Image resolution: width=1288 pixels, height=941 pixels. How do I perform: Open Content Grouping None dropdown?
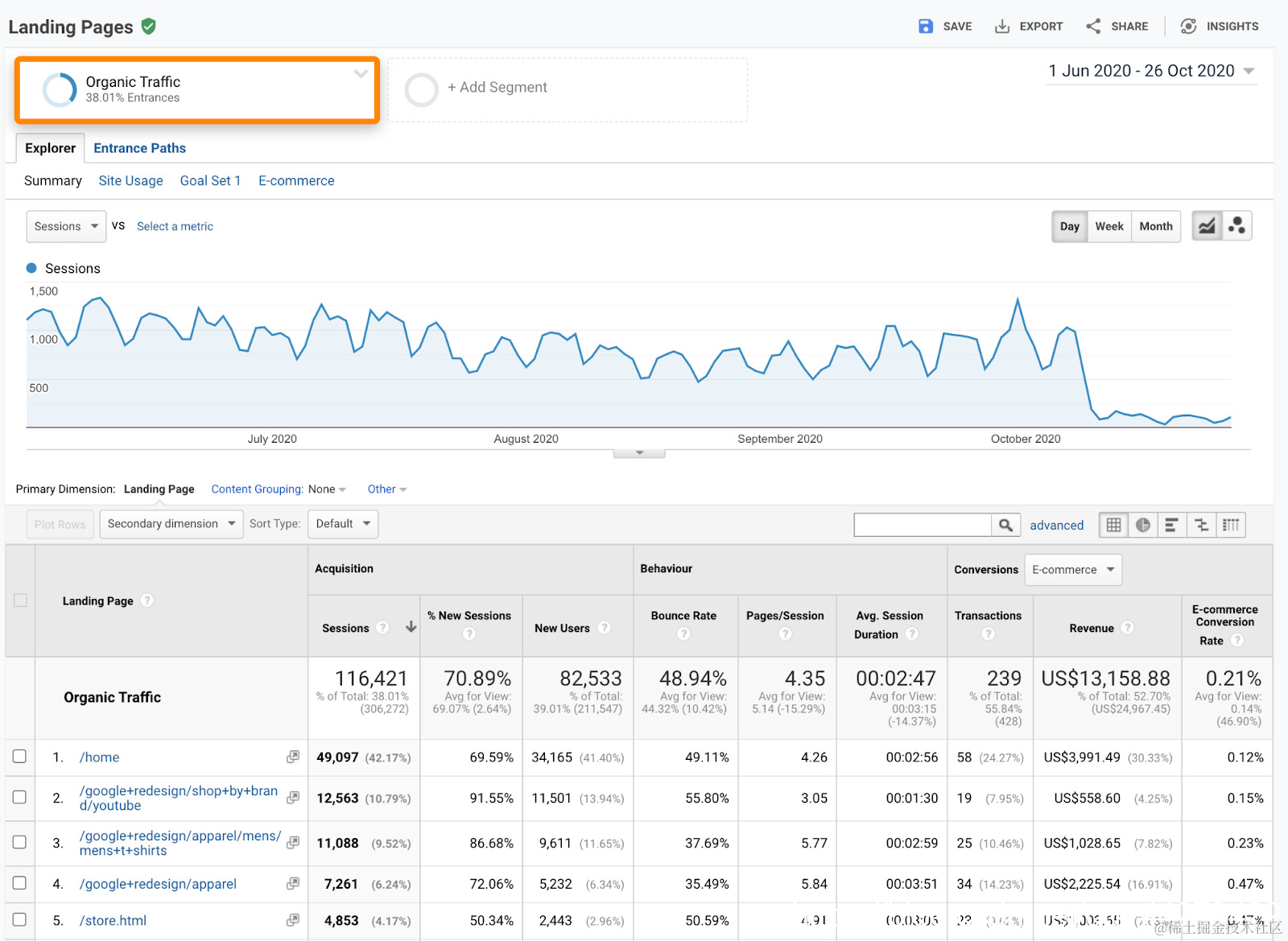coord(327,489)
